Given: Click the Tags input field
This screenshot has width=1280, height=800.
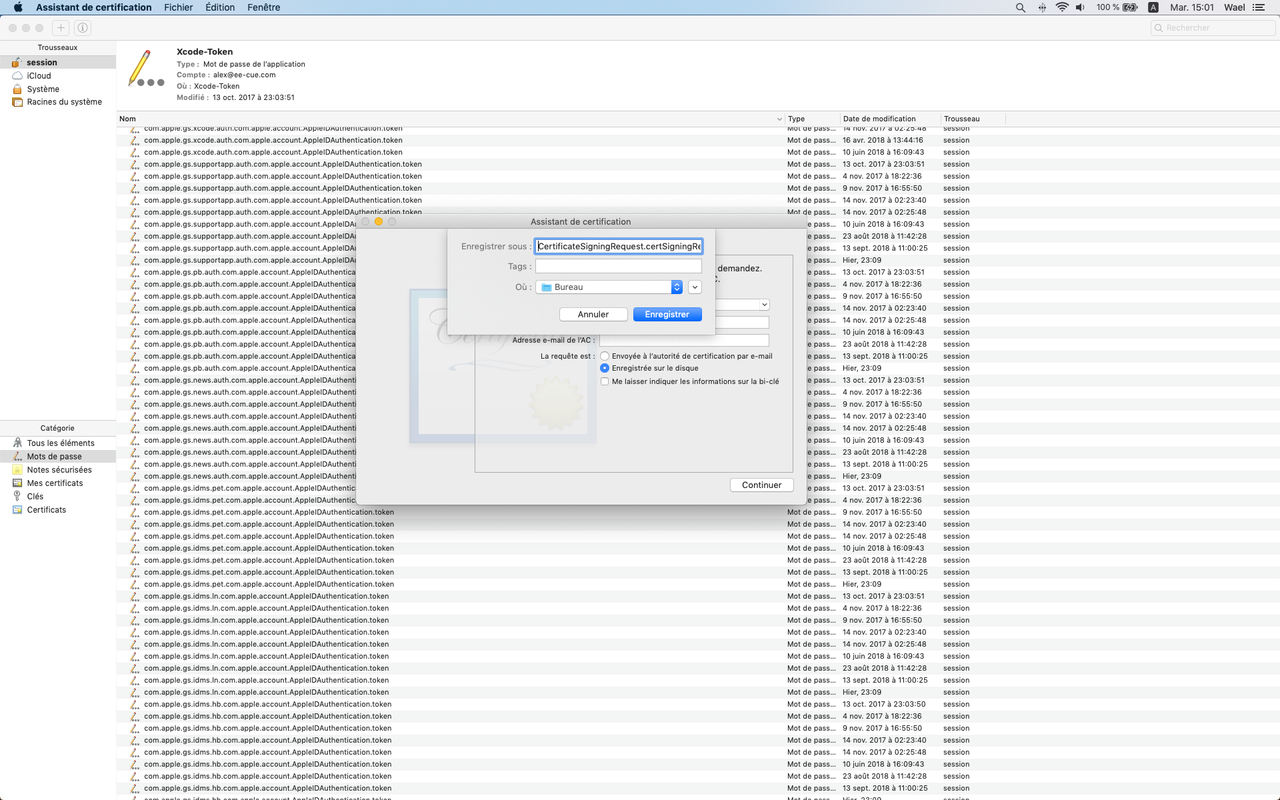Looking at the screenshot, I should click(618, 267).
